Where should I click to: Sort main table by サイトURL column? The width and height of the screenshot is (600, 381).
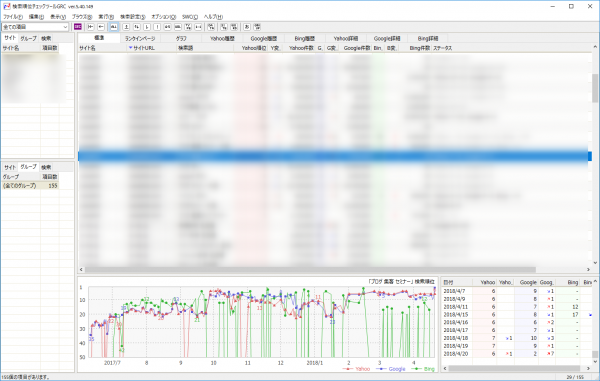(x=152, y=48)
